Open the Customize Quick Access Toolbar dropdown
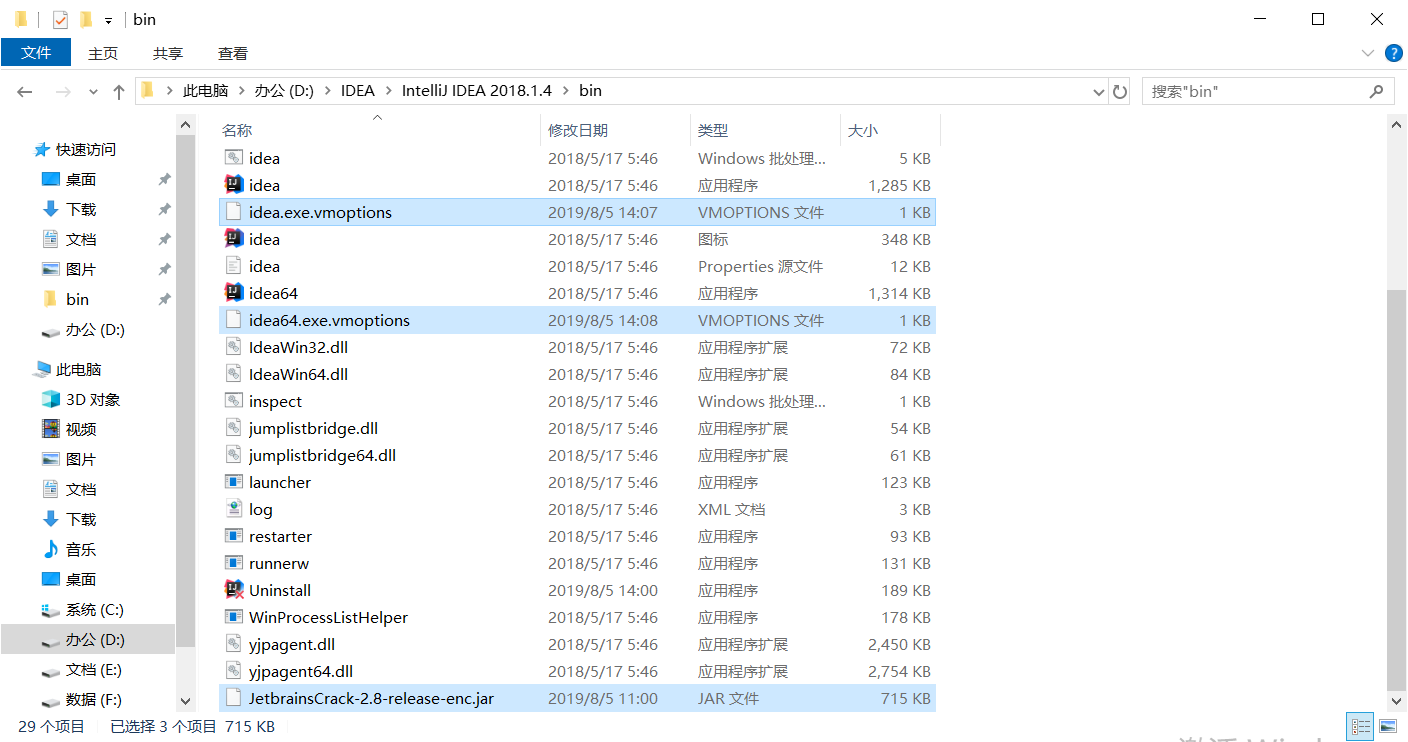 [108, 20]
